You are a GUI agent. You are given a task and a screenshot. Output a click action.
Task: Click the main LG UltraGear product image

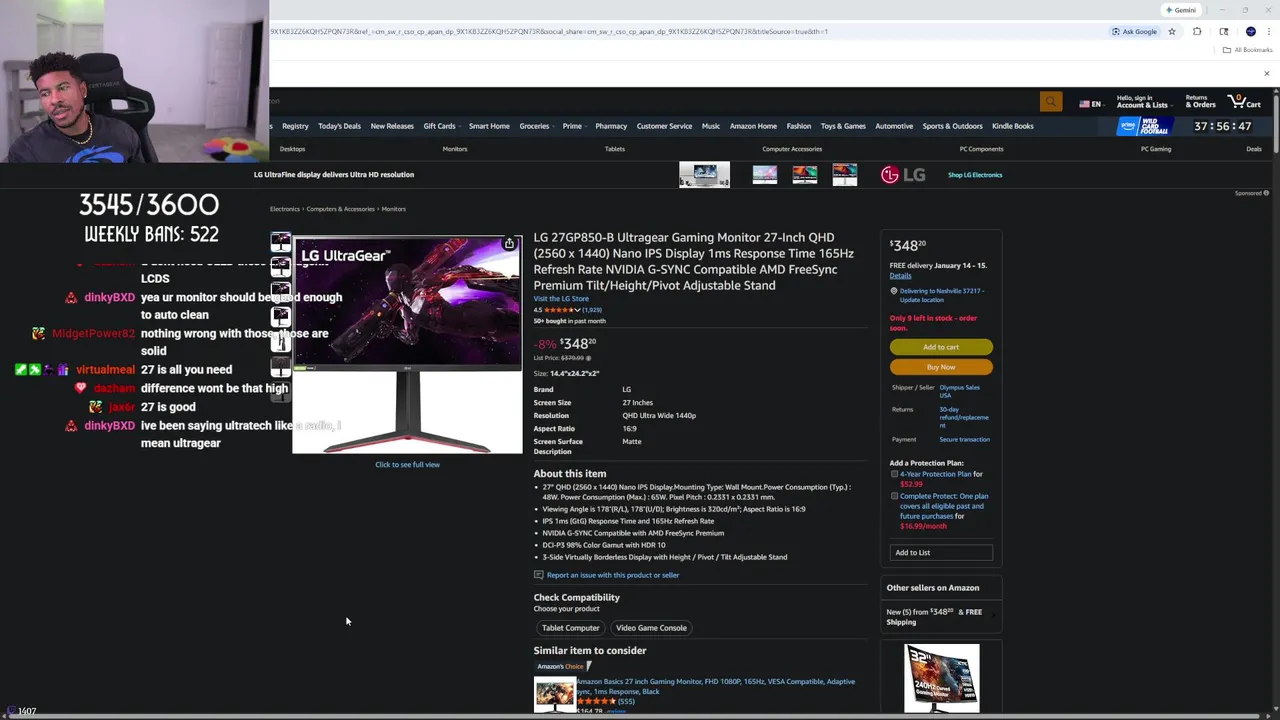[x=407, y=345]
